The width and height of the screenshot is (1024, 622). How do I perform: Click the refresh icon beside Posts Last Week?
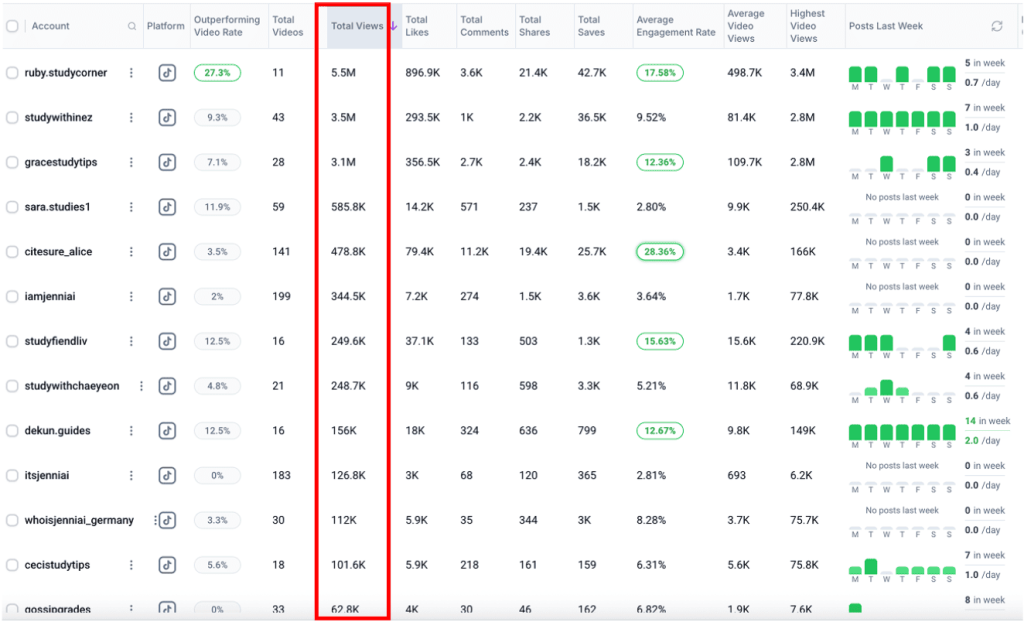(x=996, y=26)
